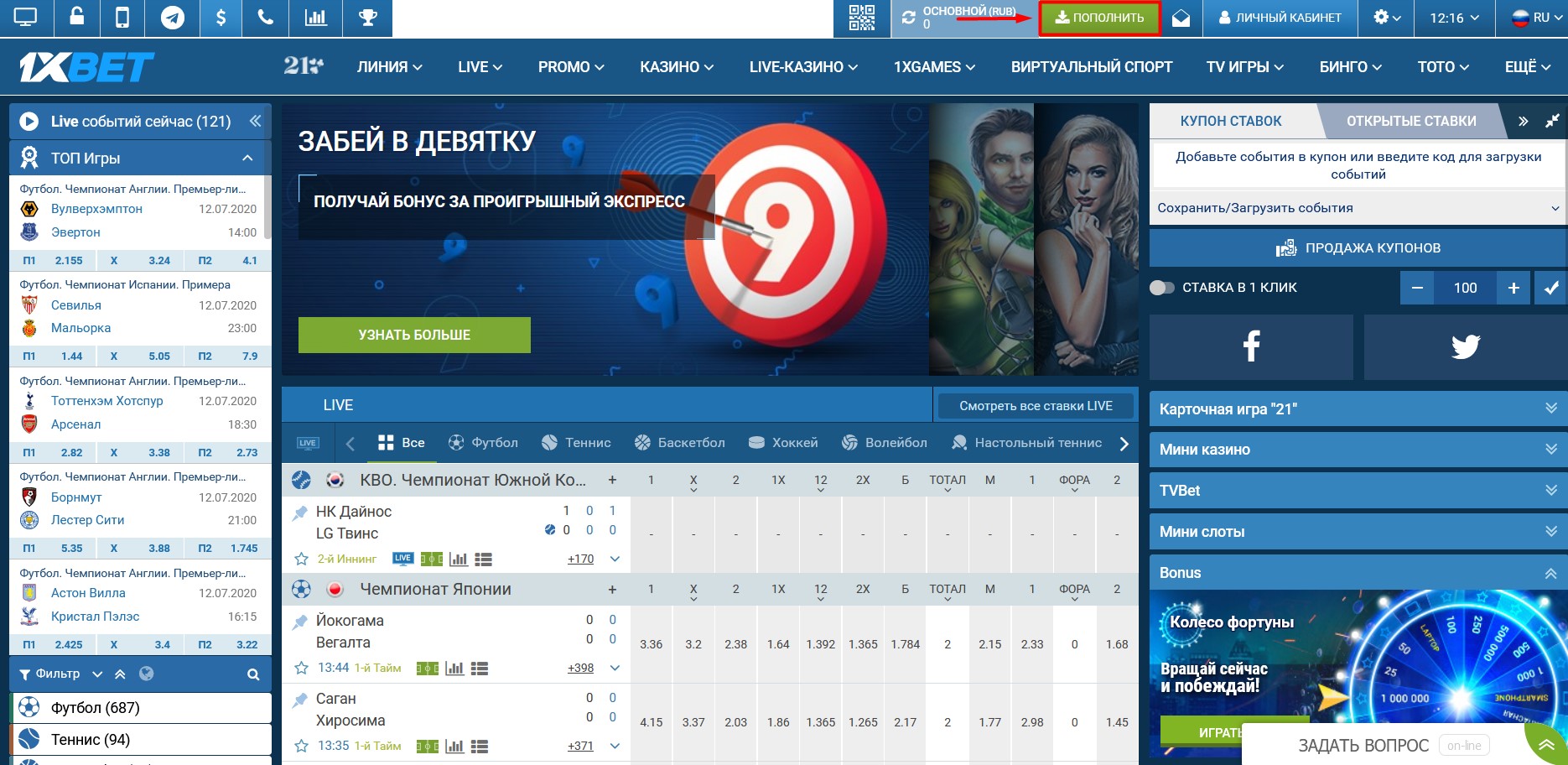1568x765 pixels.
Task: Click the ПРОДАЖА КУПОНОВ button
Action: click(1358, 247)
